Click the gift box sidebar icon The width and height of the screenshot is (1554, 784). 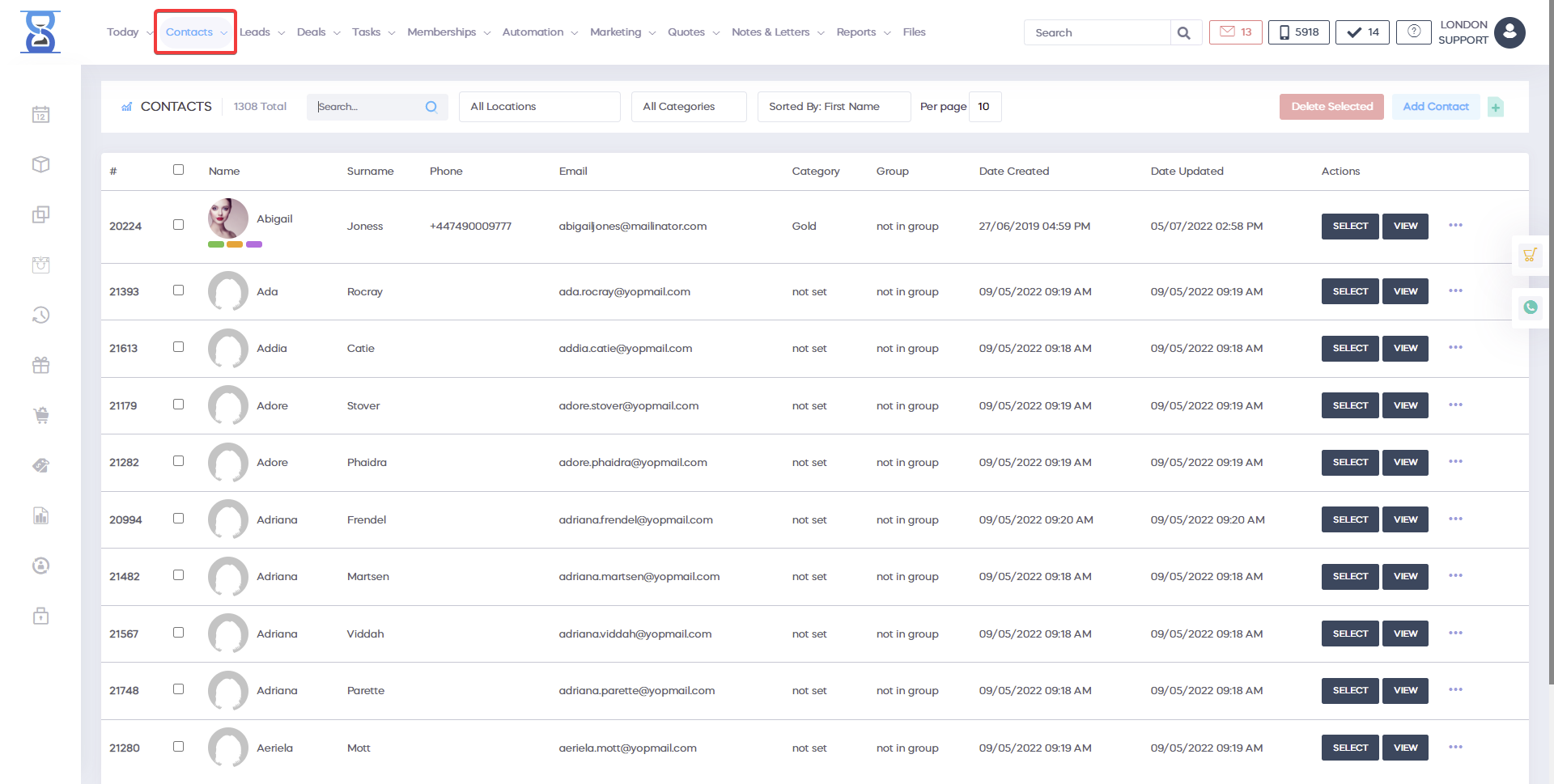[41, 366]
